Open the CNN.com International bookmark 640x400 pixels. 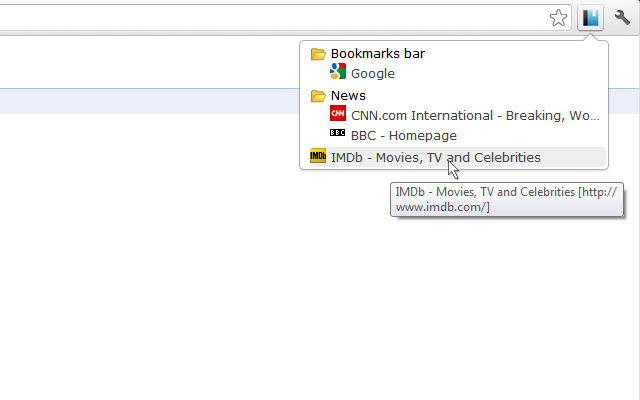click(475, 116)
